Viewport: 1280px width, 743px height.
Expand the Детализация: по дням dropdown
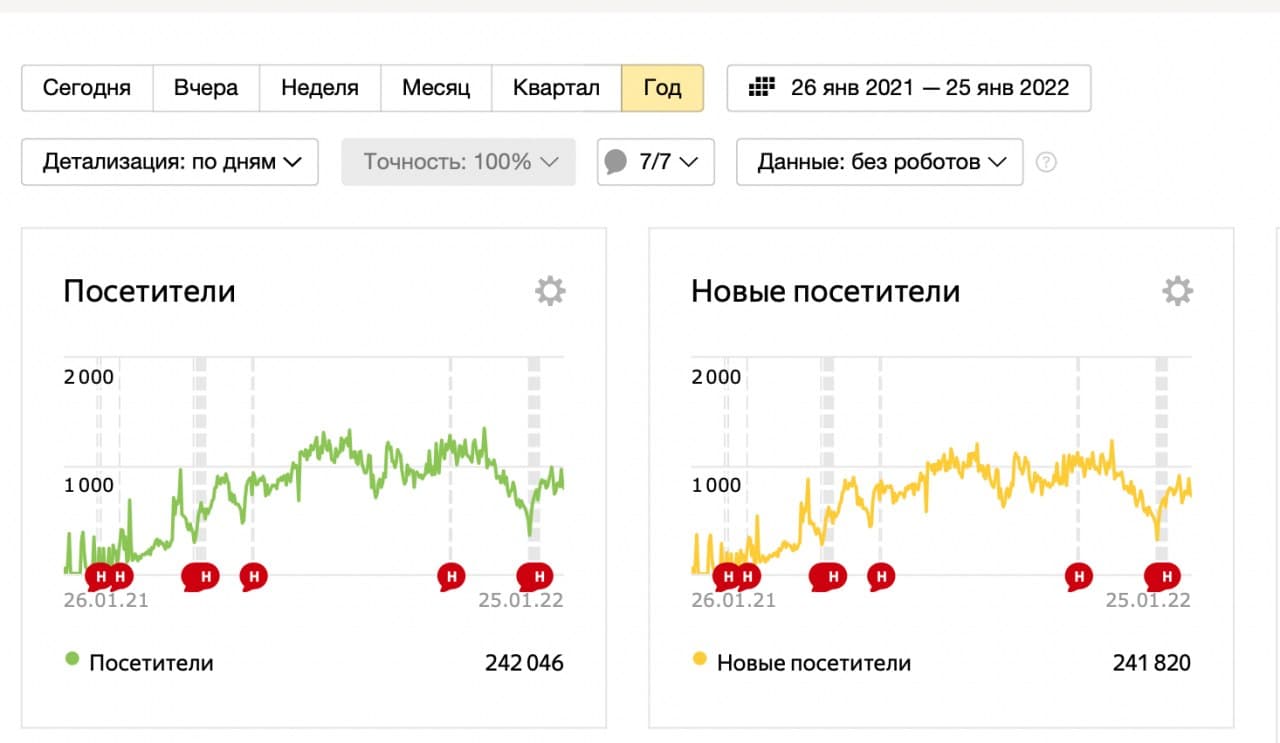(170, 162)
